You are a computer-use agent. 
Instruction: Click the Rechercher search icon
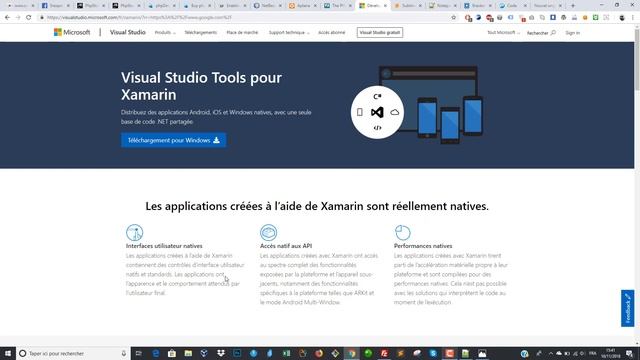(x=553, y=33)
